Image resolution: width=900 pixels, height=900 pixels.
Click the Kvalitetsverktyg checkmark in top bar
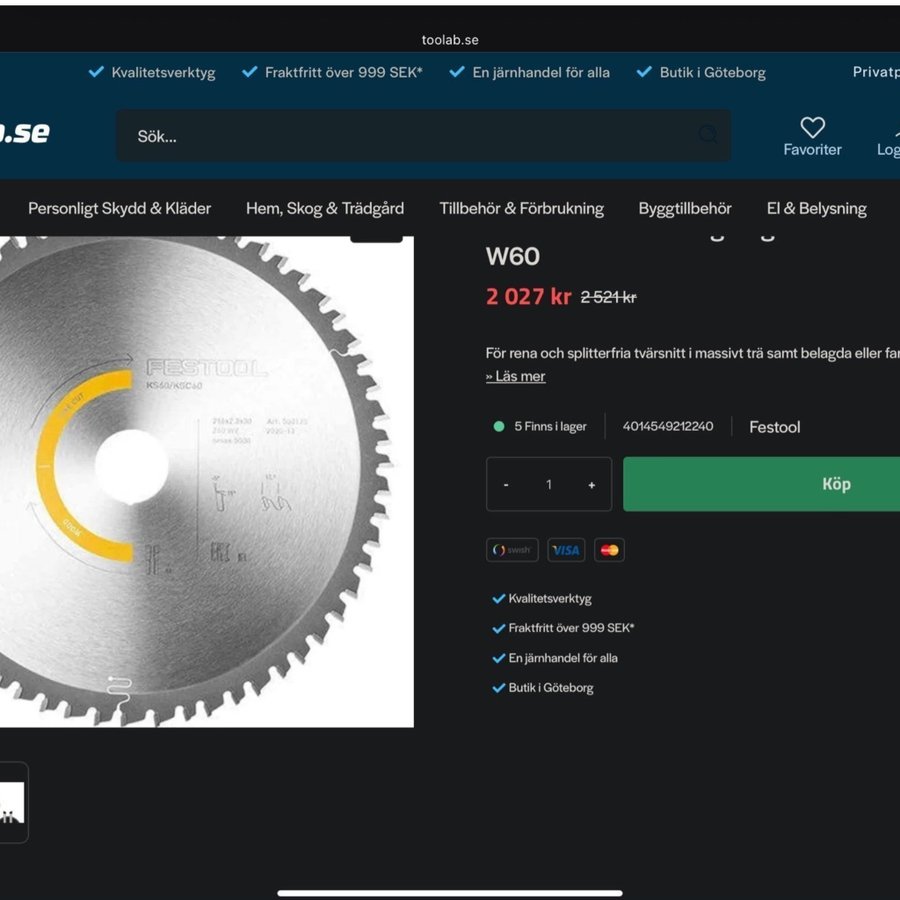tap(96, 72)
